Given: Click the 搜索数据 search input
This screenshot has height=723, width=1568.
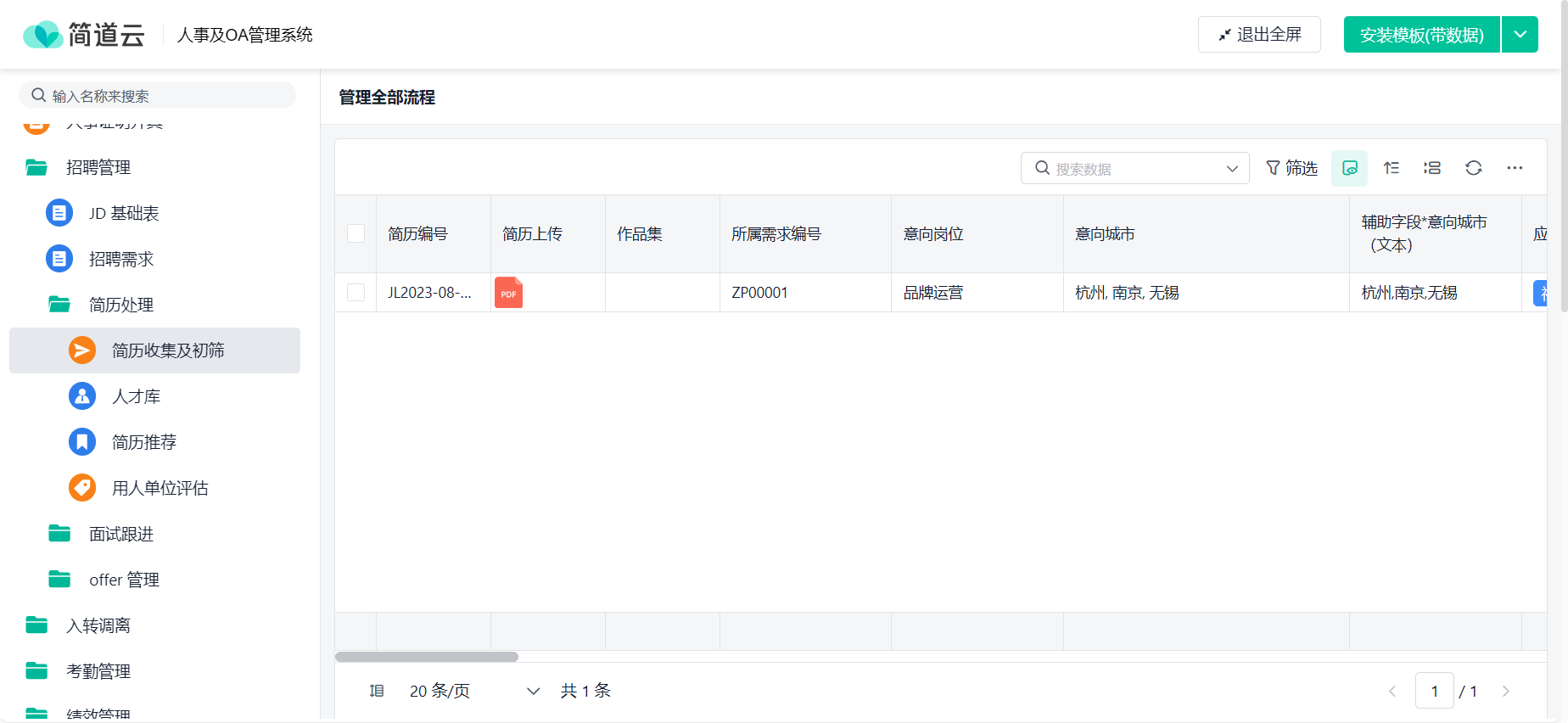Looking at the screenshot, I should tap(1135, 168).
